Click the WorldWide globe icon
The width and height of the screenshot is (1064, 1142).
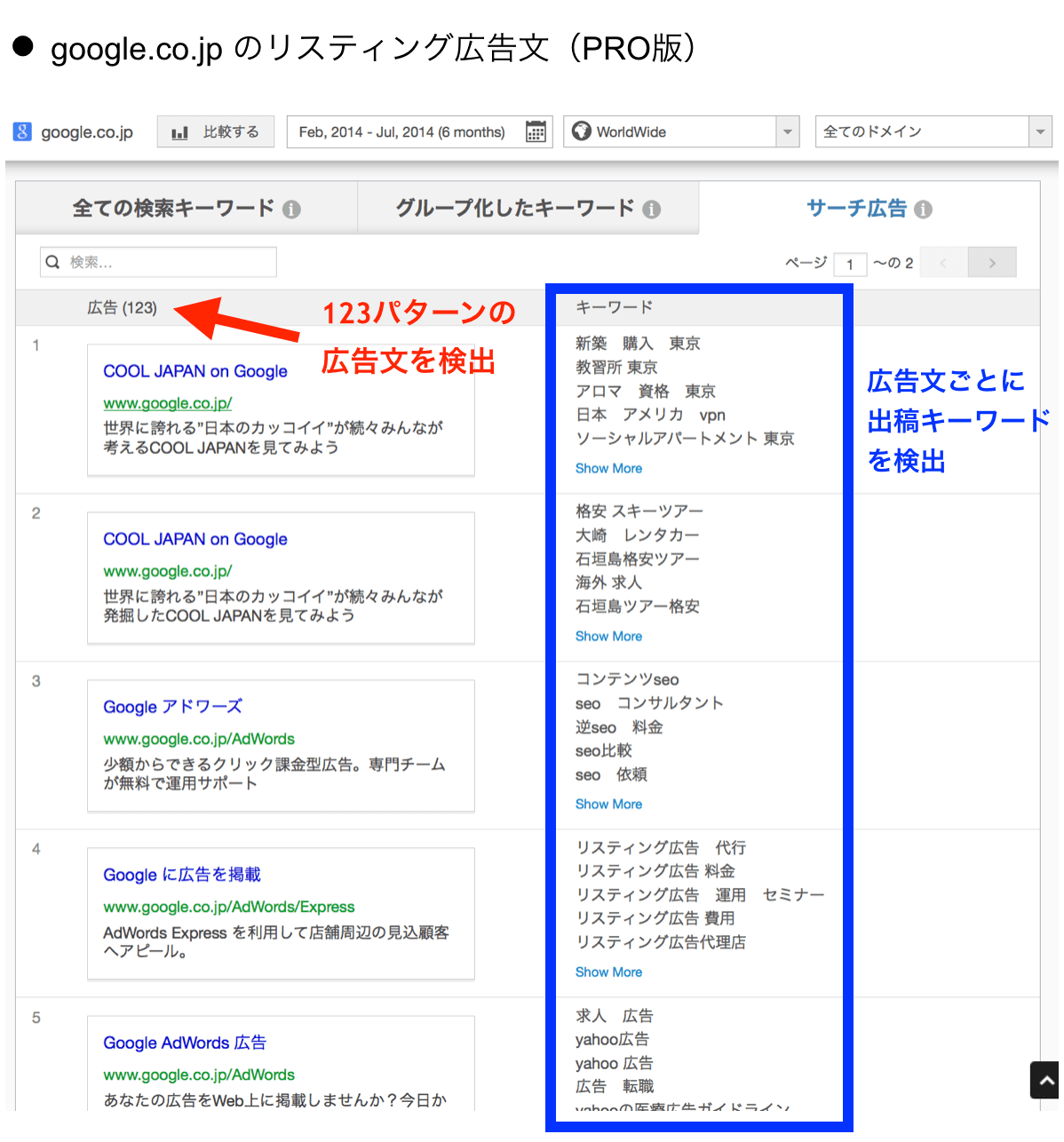click(x=582, y=131)
